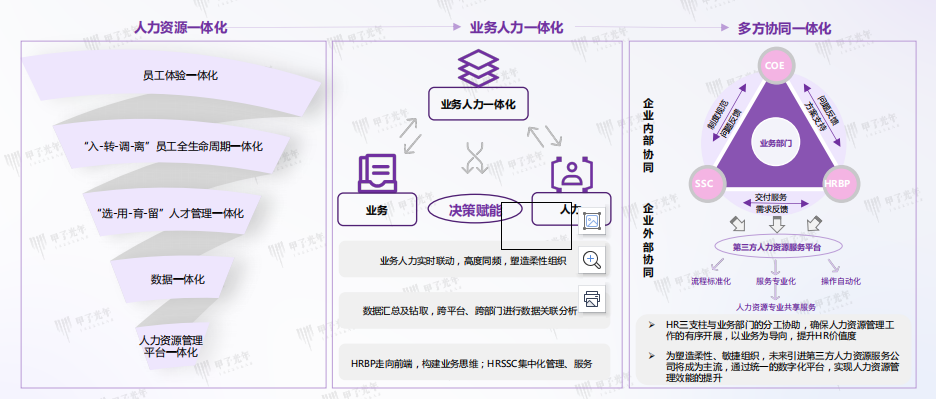The height and width of the screenshot is (399, 936).
Task: Click the 操作自动化 label
Action: [840, 281]
